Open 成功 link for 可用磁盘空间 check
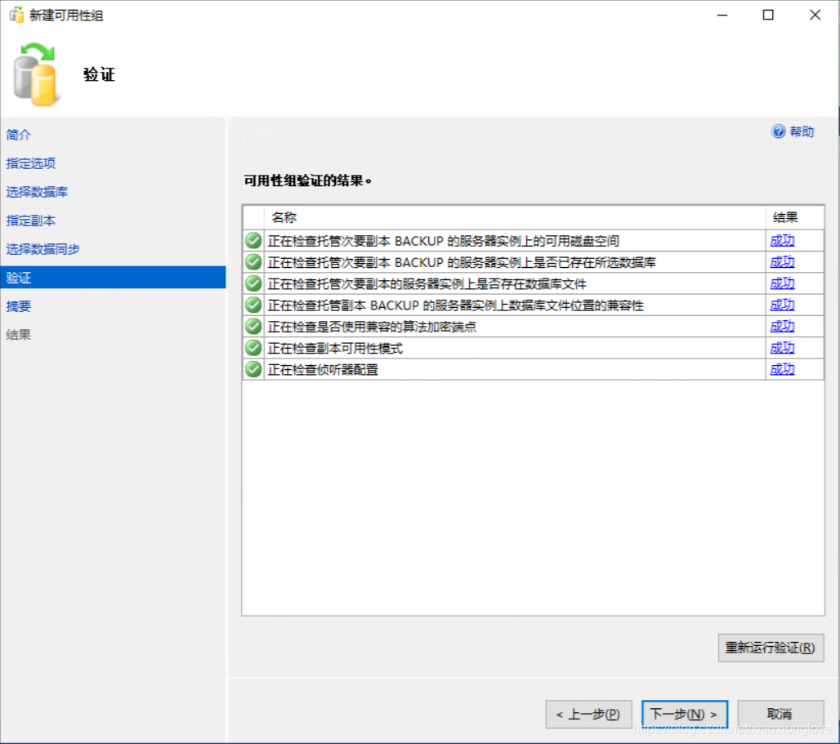Viewport: 840px width, 744px height. [x=782, y=241]
